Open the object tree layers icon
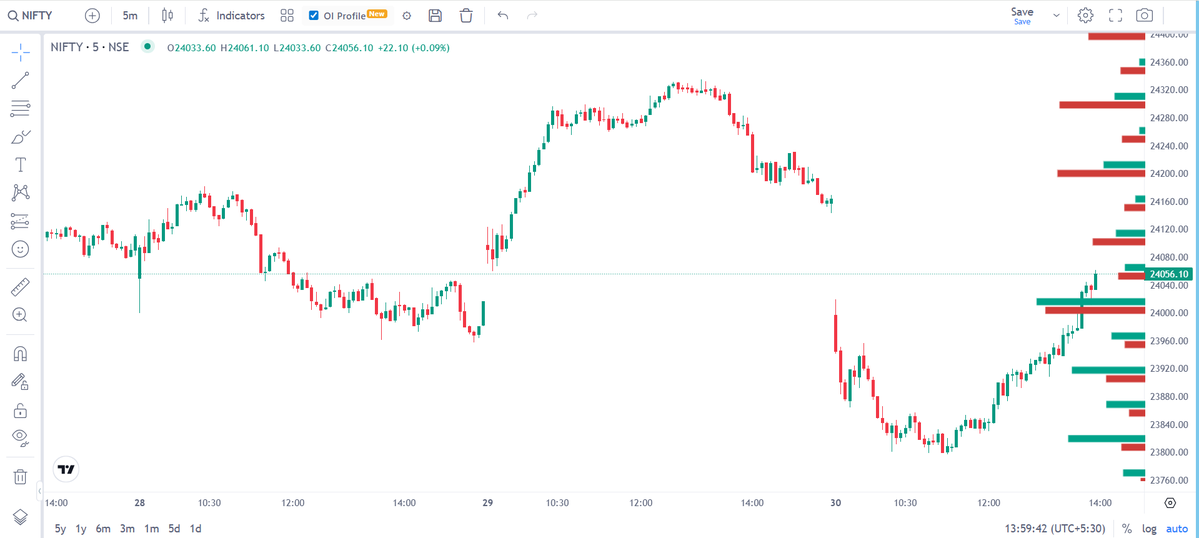 tap(20, 517)
